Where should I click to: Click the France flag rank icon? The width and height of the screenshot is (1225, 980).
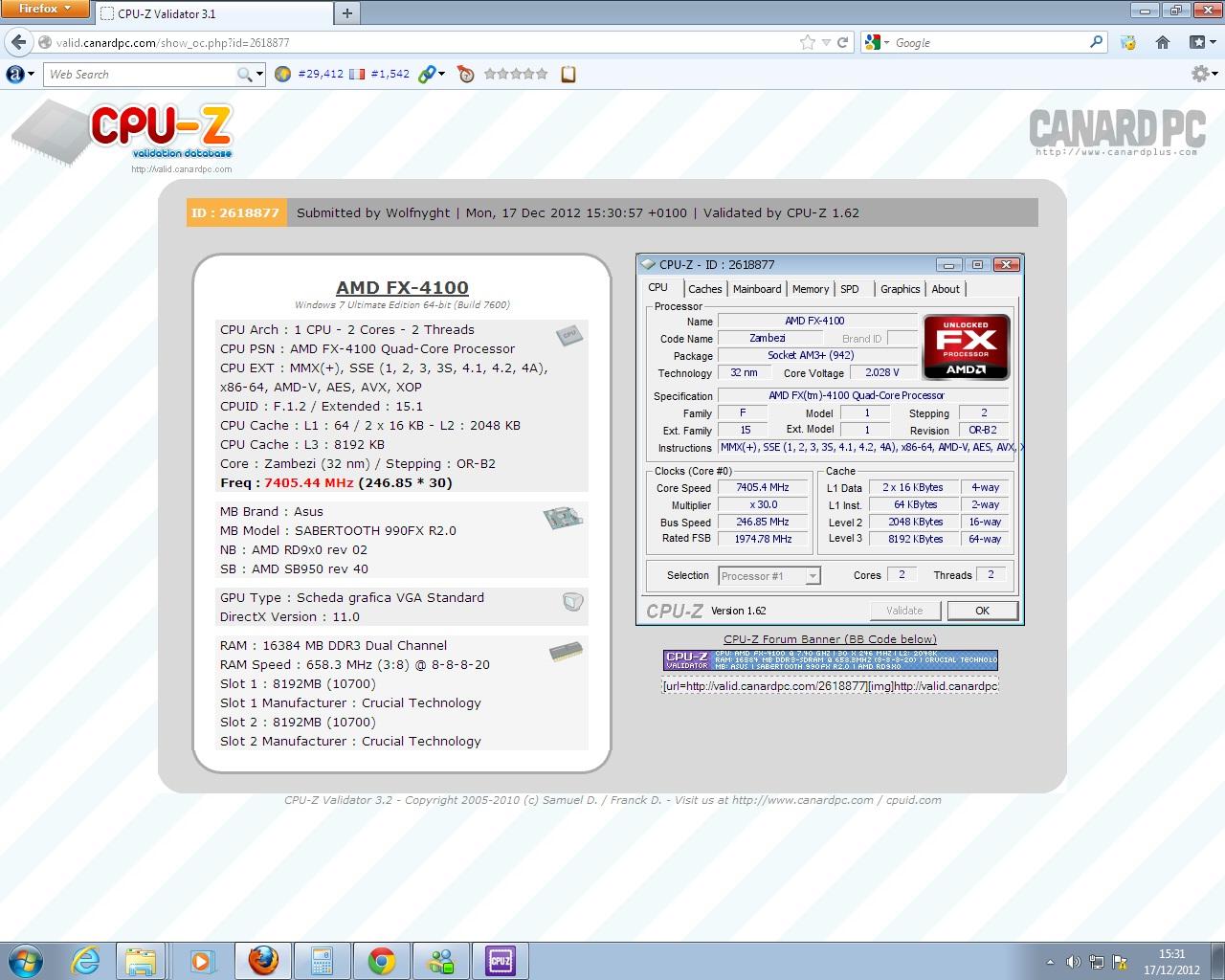coord(357,74)
